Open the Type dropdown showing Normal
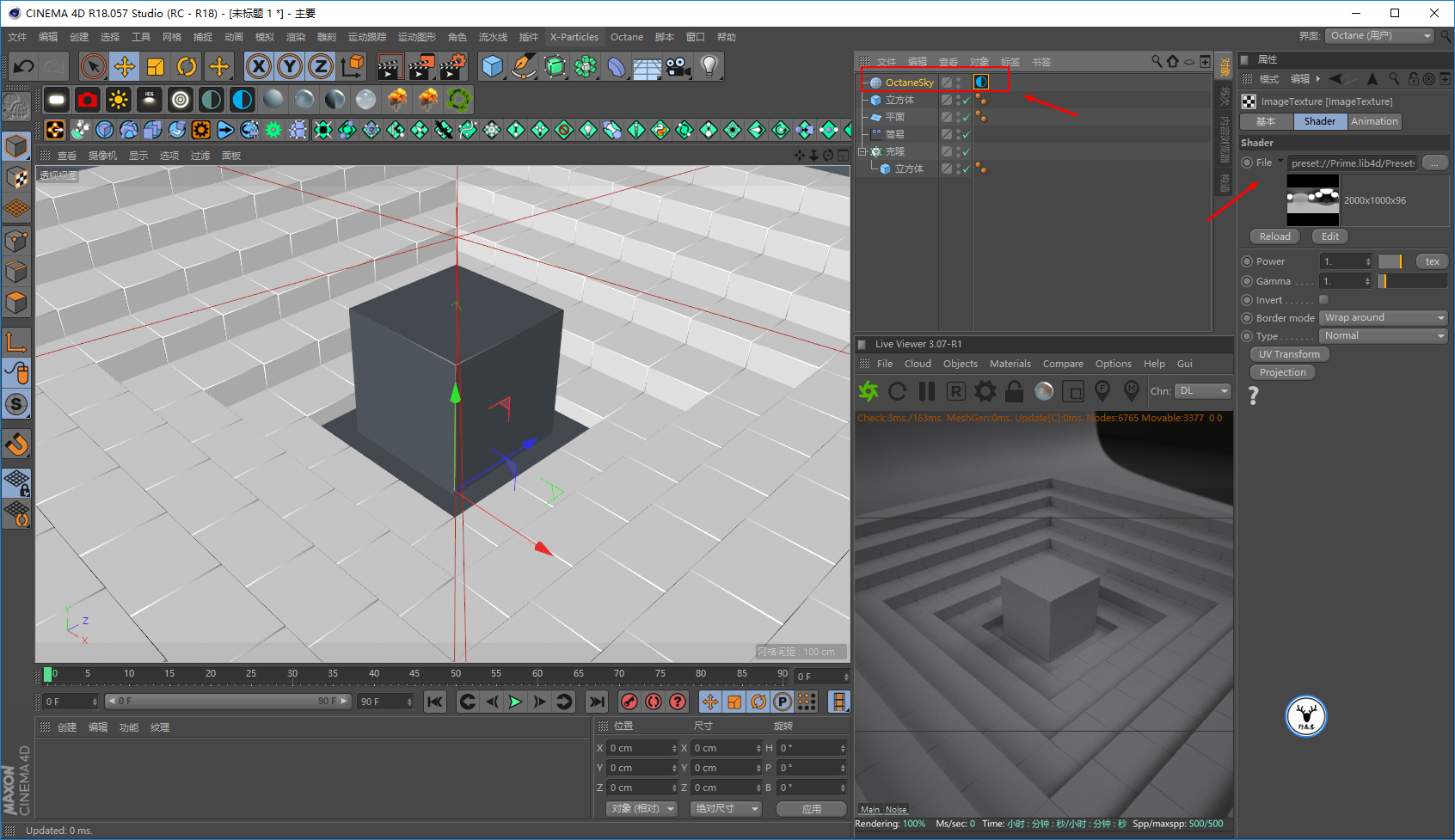The image size is (1455, 840). click(x=1384, y=336)
